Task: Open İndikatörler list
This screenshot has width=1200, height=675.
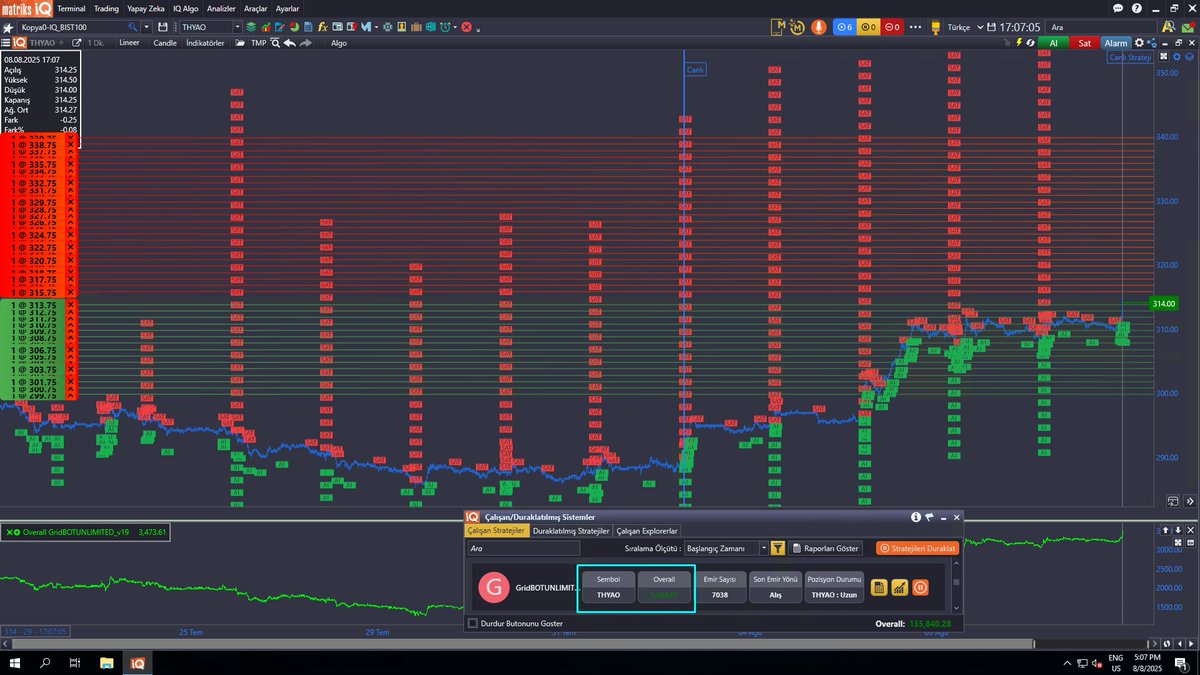Action: point(205,43)
